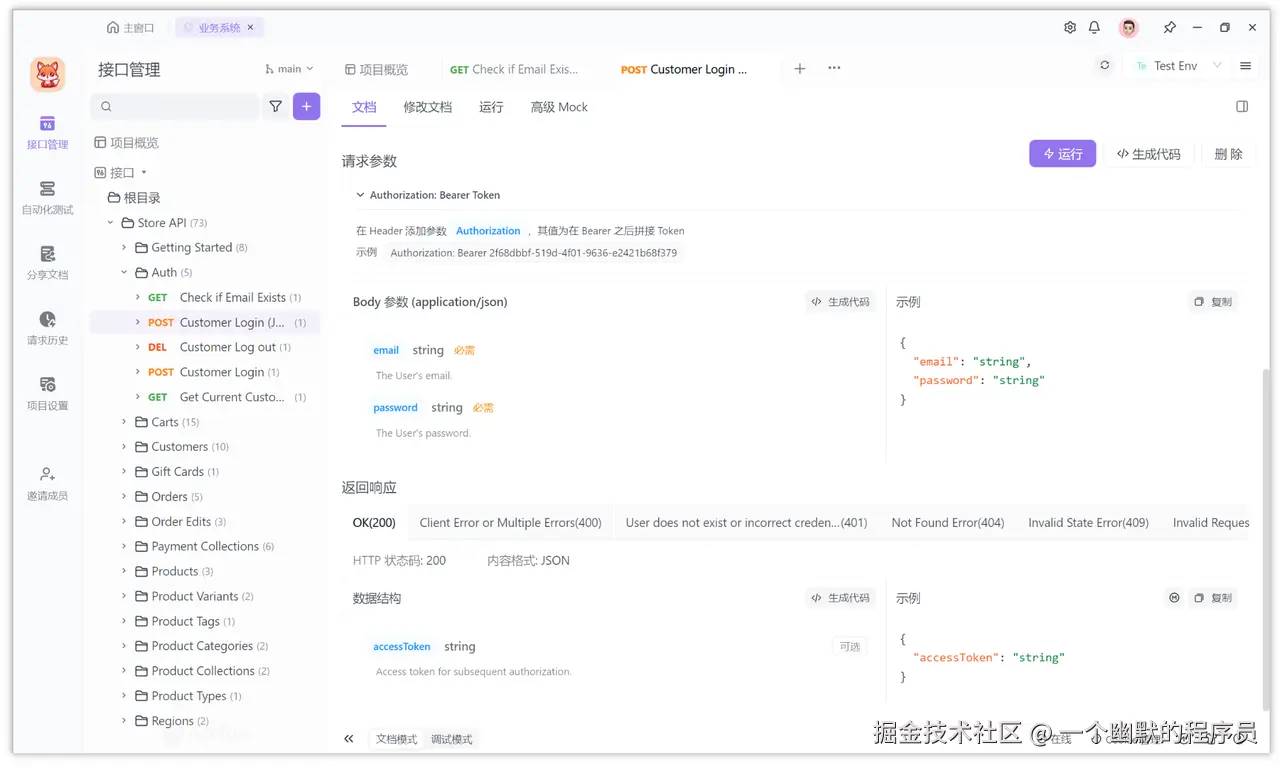This screenshot has width=1280, height=768.
Task: Switch to 调试模式 at the bottom
Action: click(x=450, y=739)
